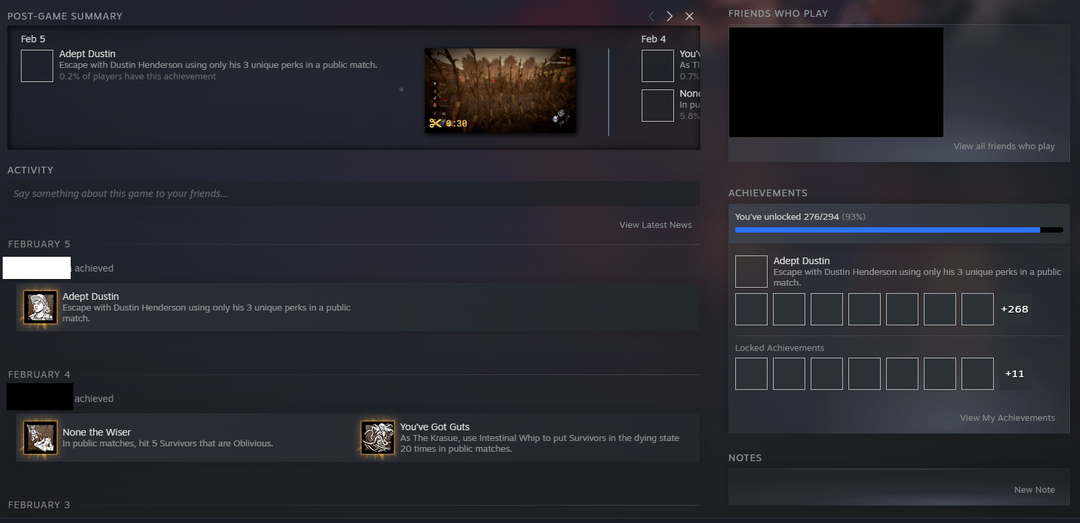Image resolution: width=1080 pixels, height=523 pixels.
Task: Click Adept Dustin icon in Post-Game Summary
Action: [37, 66]
